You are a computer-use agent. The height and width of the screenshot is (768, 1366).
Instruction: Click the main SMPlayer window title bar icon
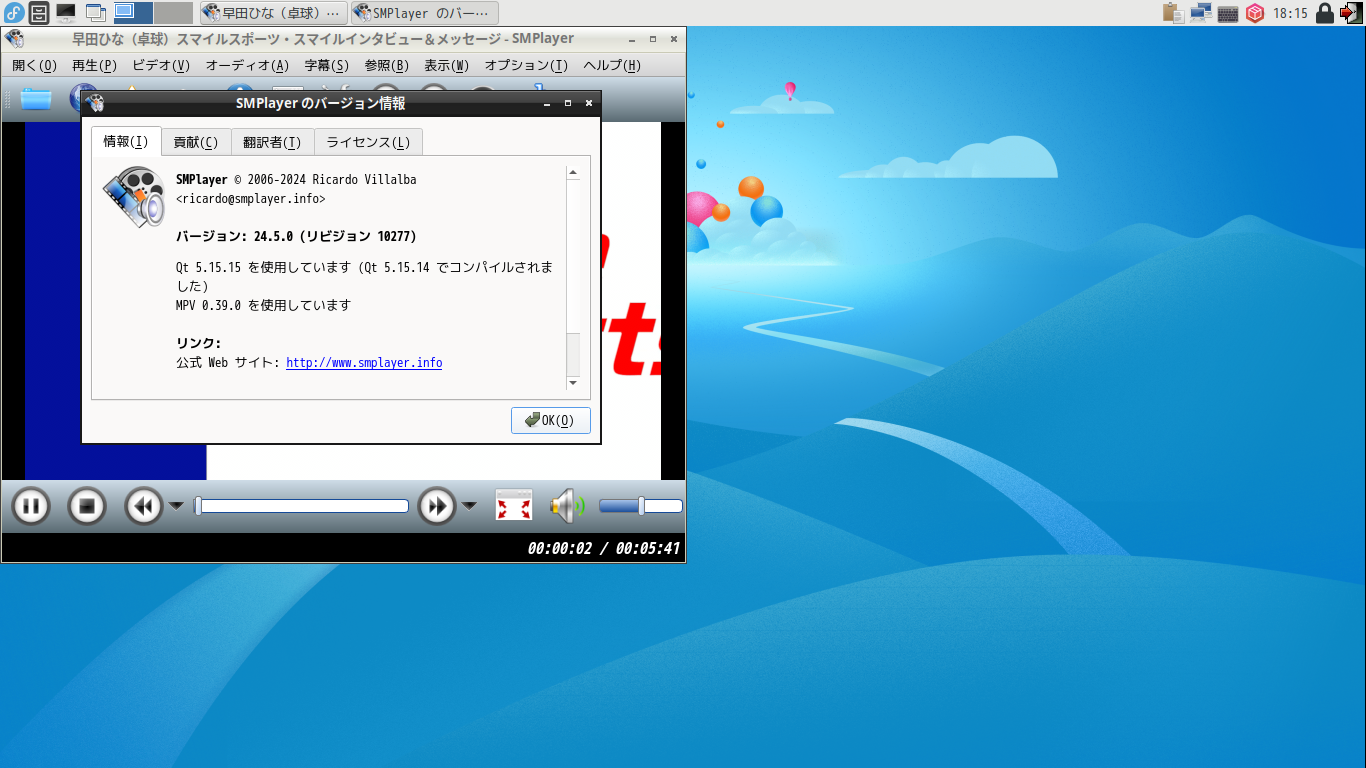[14, 39]
